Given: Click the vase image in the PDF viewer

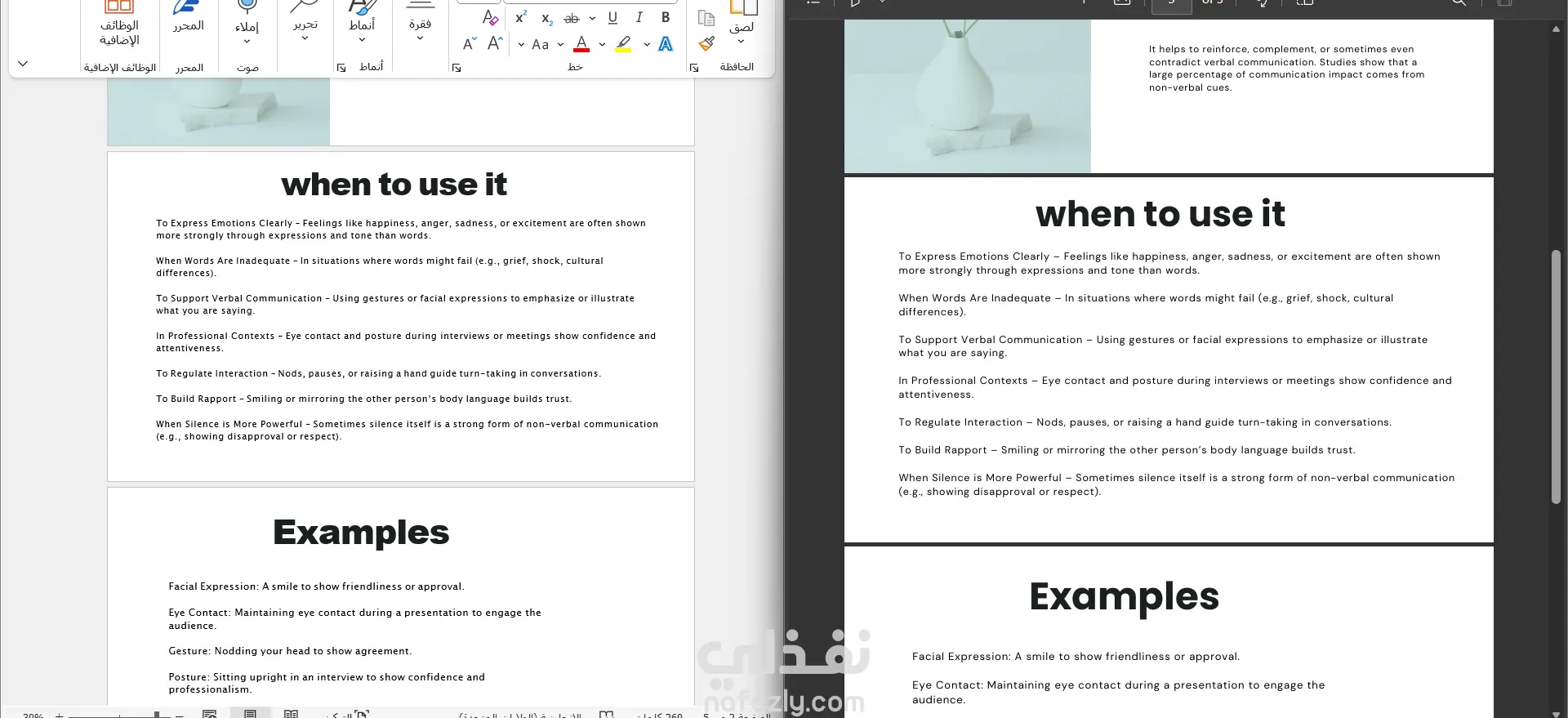Looking at the screenshot, I should pos(968,96).
